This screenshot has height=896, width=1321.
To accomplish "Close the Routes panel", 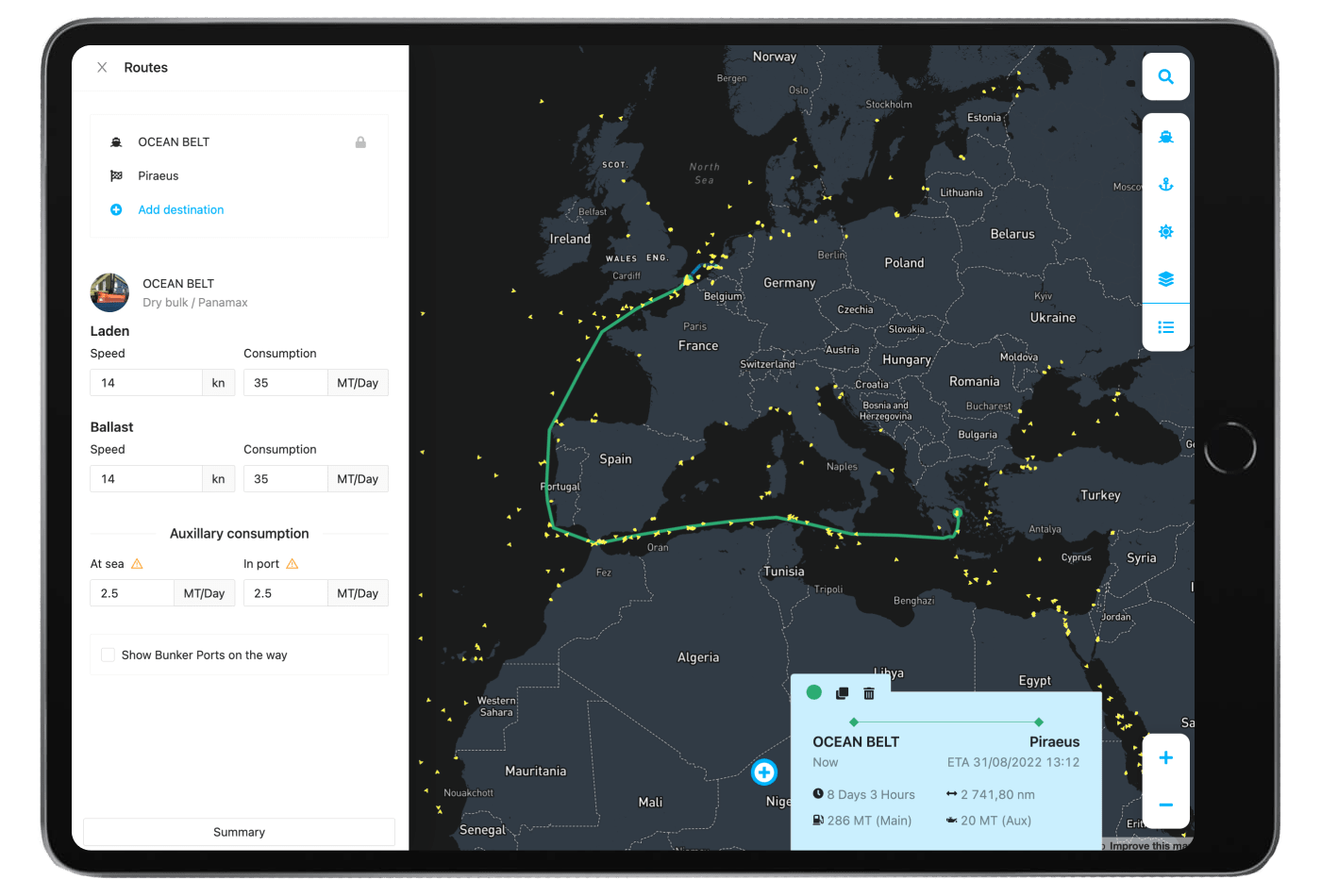I will (x=102, y=68).
